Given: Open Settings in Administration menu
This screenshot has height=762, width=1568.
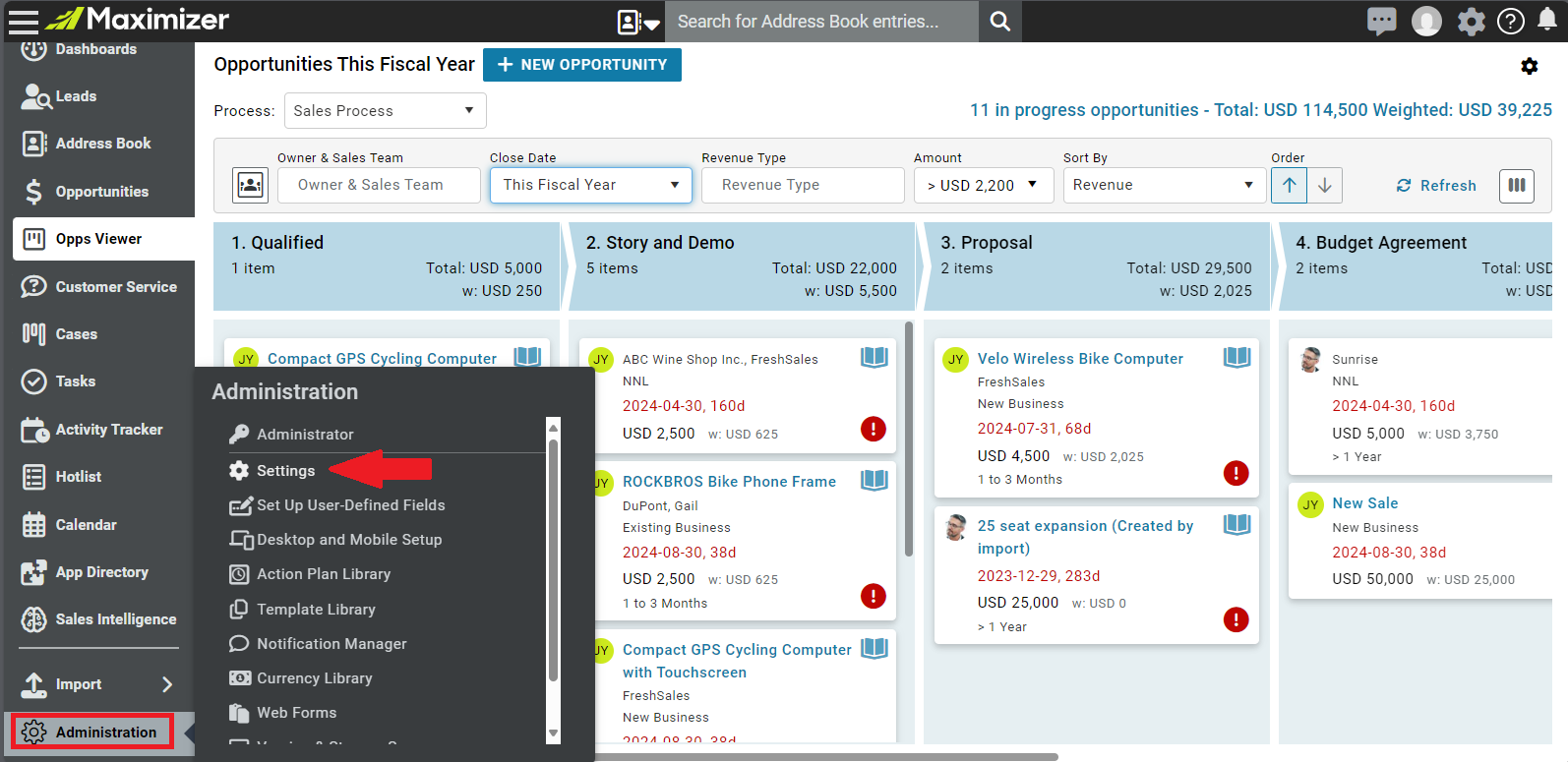Looking at the screenshot, I should 285,471.
